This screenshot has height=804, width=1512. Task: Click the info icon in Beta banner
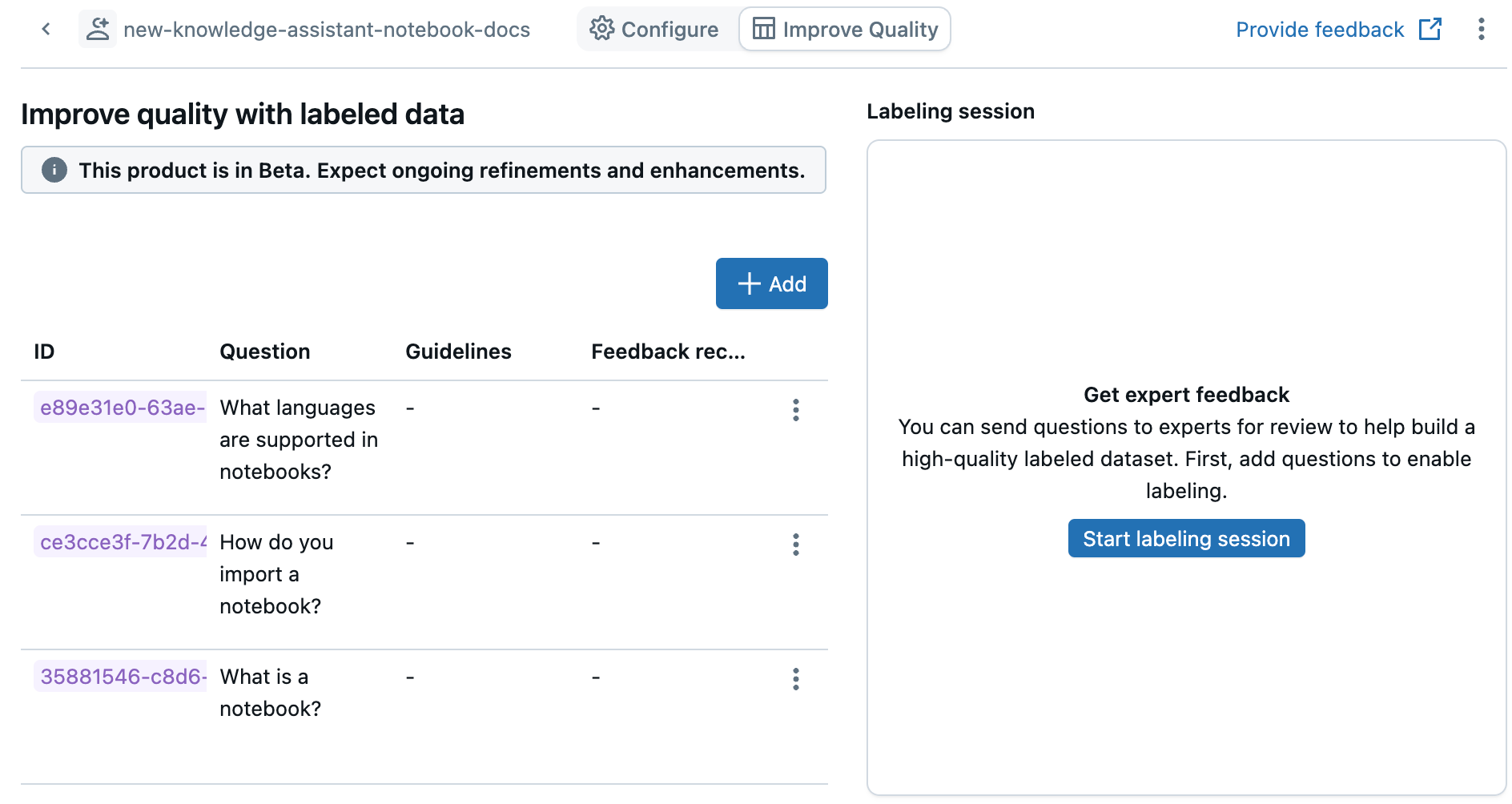point(54,170)
